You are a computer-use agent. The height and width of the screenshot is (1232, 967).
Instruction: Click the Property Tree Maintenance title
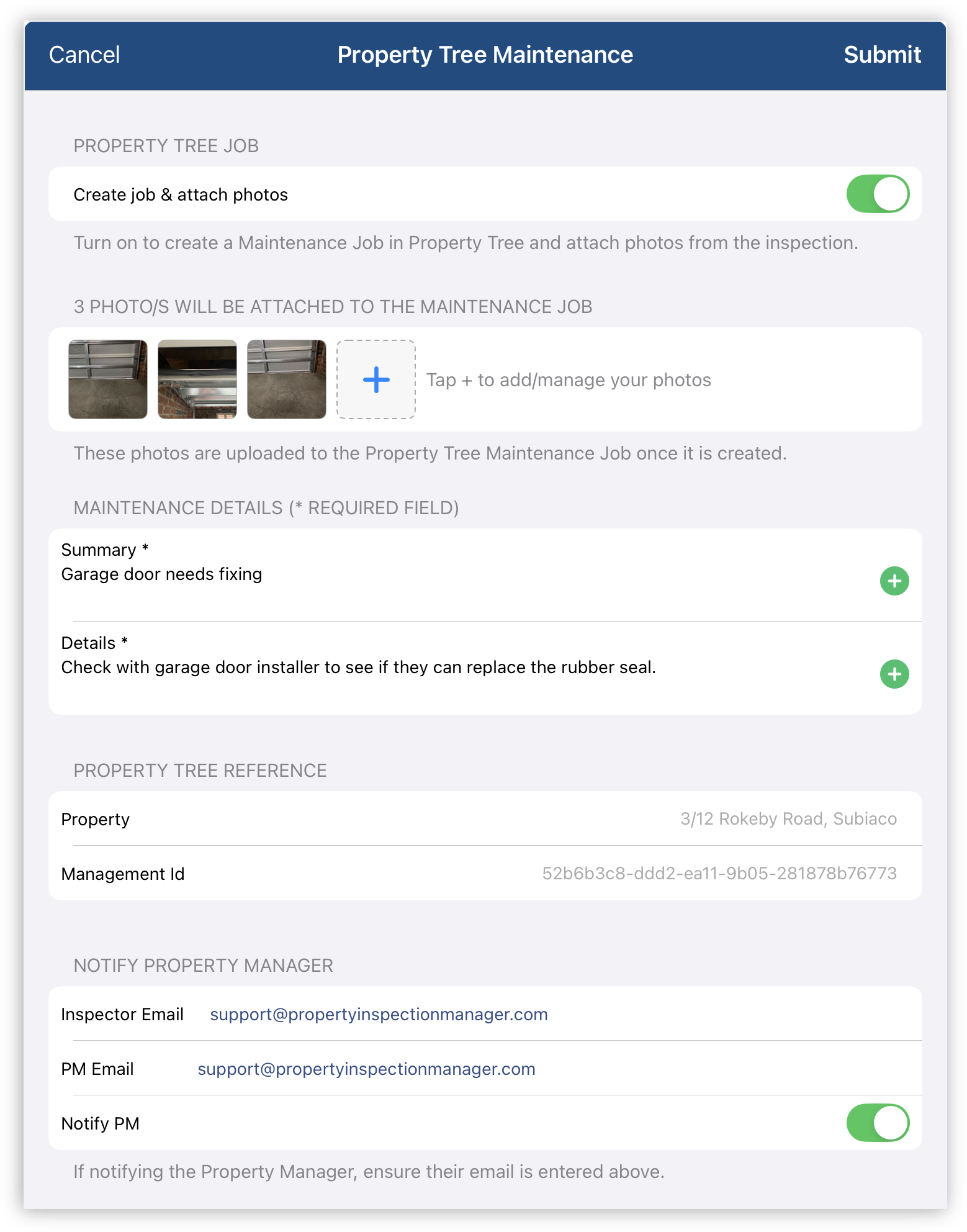(x=485, y=55)
